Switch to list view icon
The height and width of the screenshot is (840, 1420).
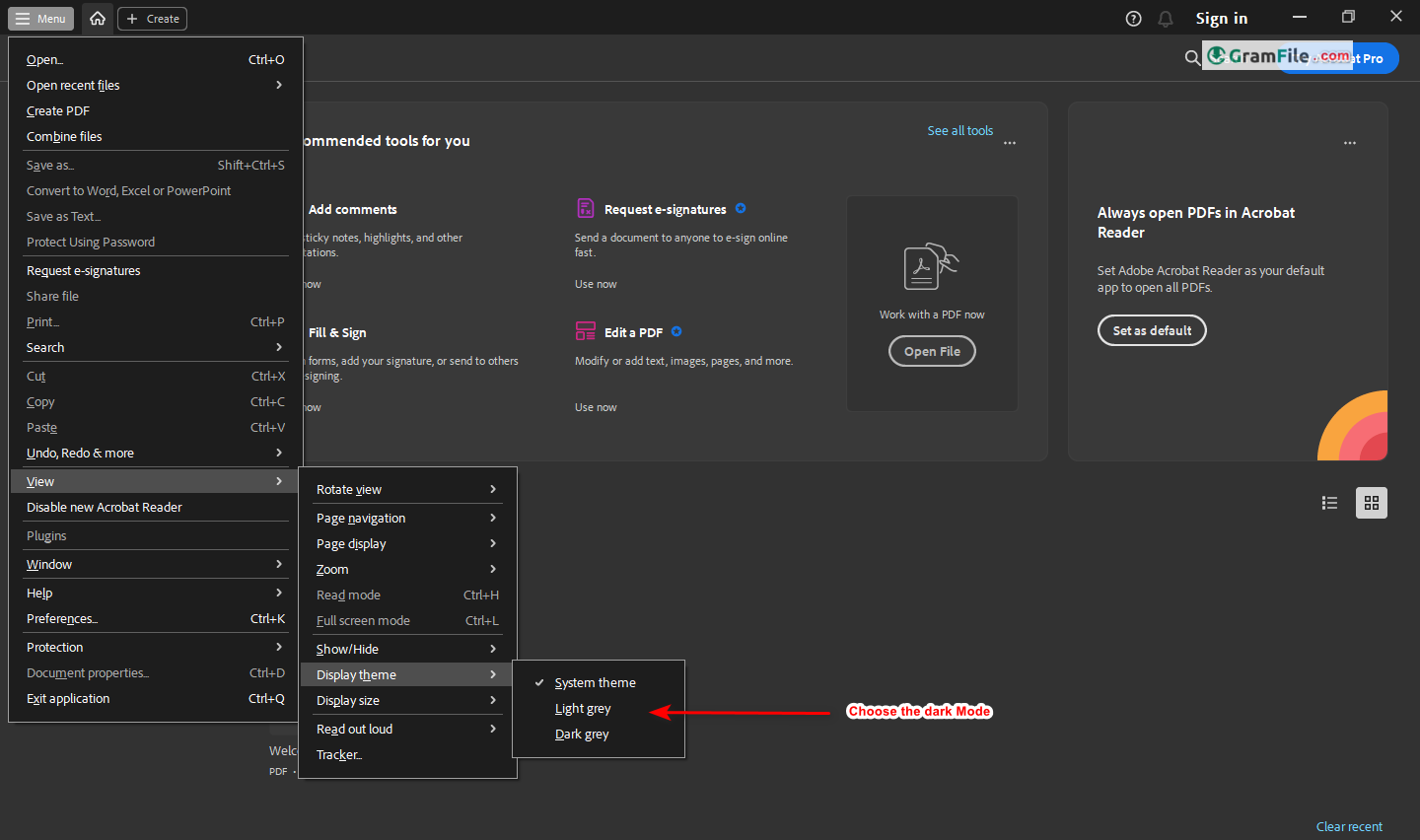pyautogui.click(x=1329, y=503)
